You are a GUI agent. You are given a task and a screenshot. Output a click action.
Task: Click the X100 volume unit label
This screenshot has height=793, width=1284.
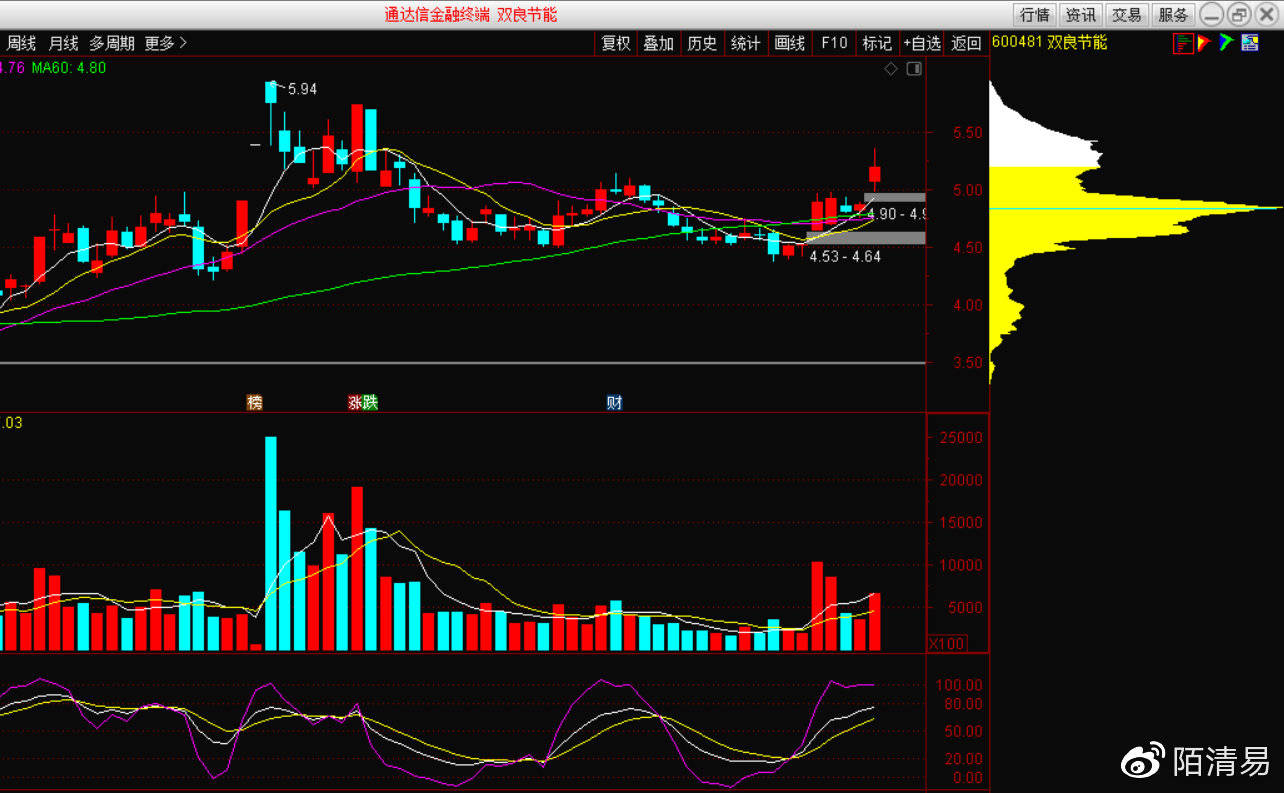click(946, 644)
